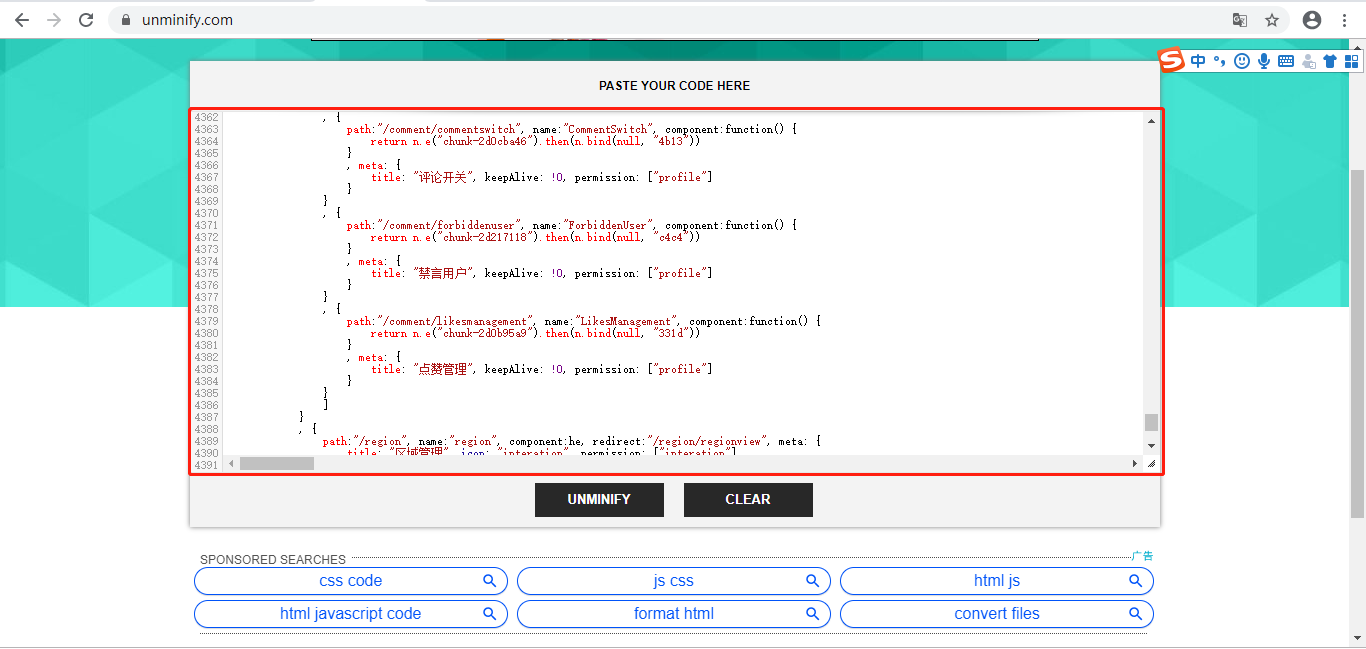Click the page scrollbar up arrow
This screenshot has width=1366, height=649.
[1358, 46]
